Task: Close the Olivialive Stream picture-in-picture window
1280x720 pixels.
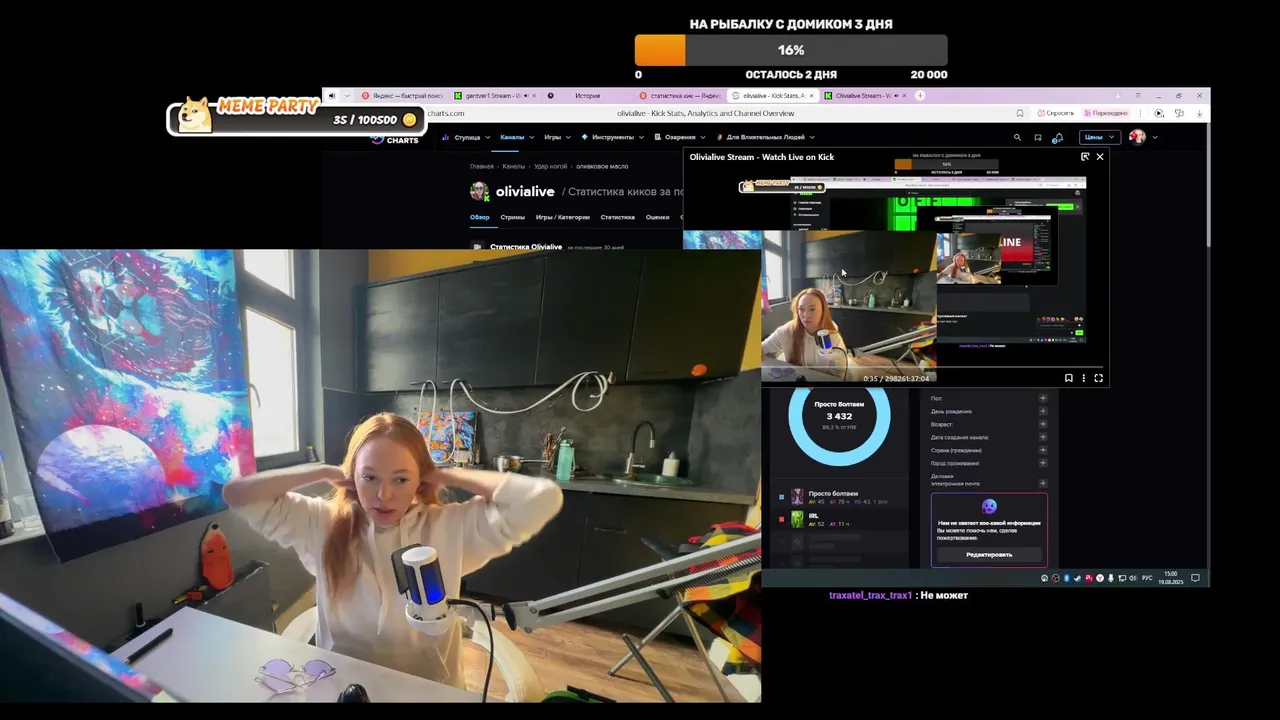Action: (1100, 157)
